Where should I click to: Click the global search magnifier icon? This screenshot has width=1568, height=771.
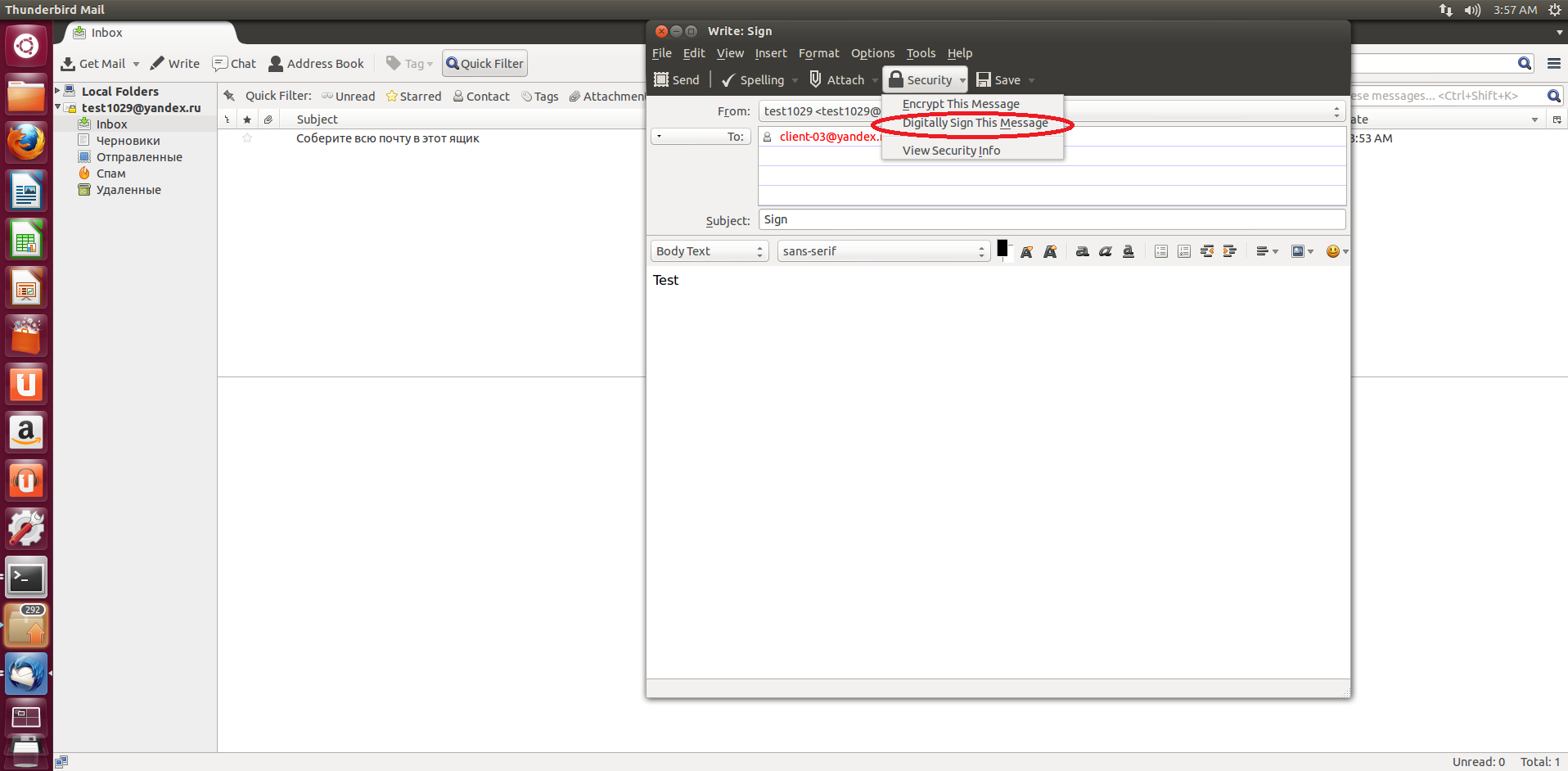click(x=1524, y=63)
